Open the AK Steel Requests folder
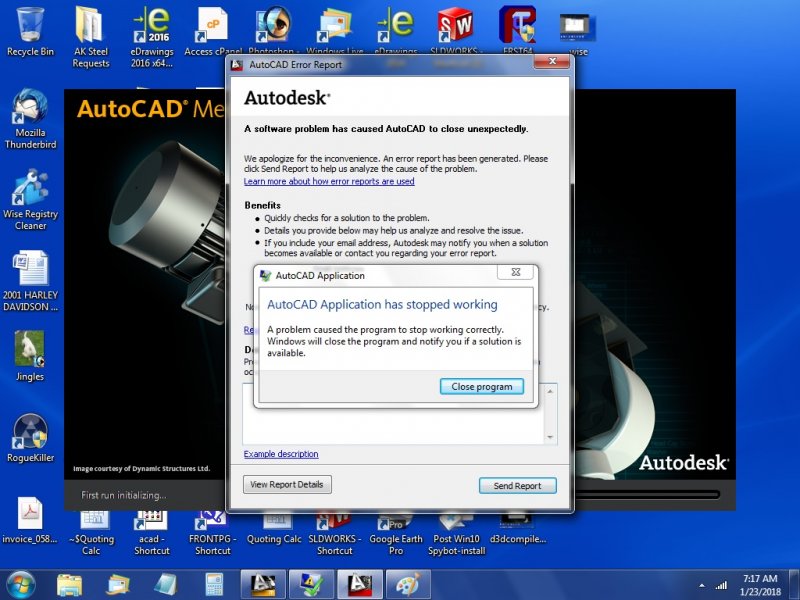This screenshot has width=800, height=600. [91, 37]
